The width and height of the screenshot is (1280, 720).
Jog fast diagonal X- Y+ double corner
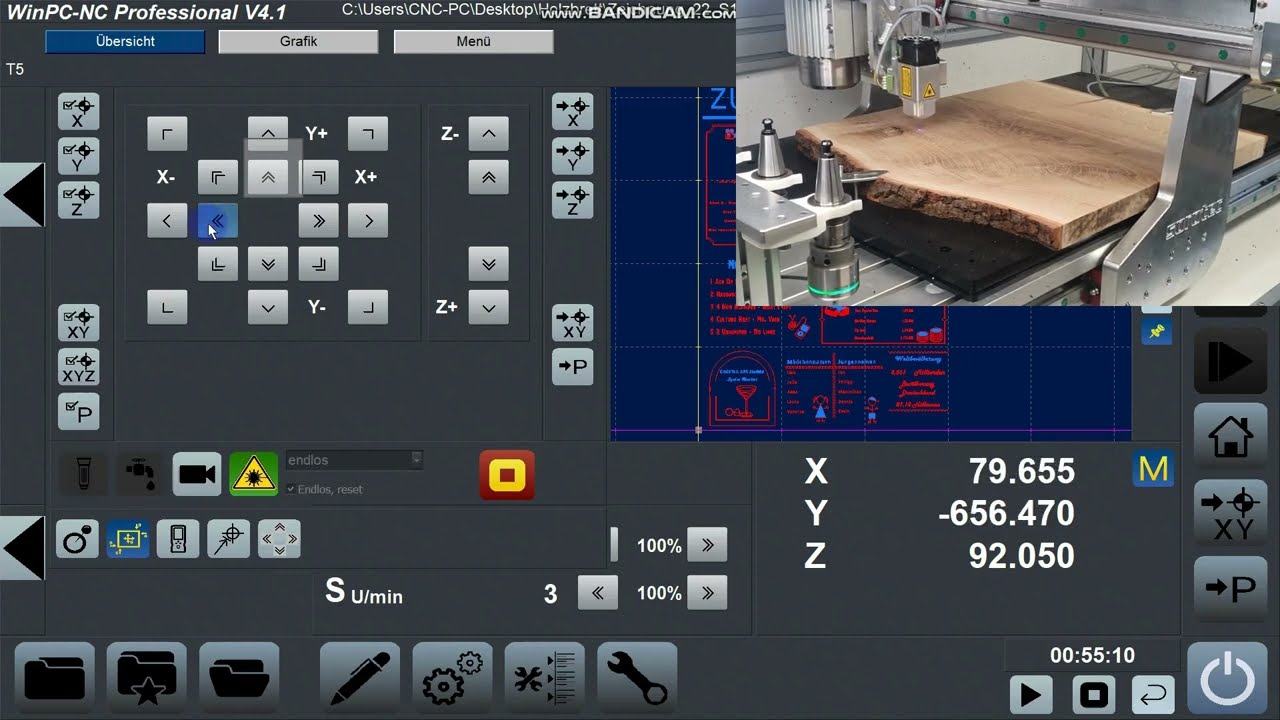click(x=218, y=177)
